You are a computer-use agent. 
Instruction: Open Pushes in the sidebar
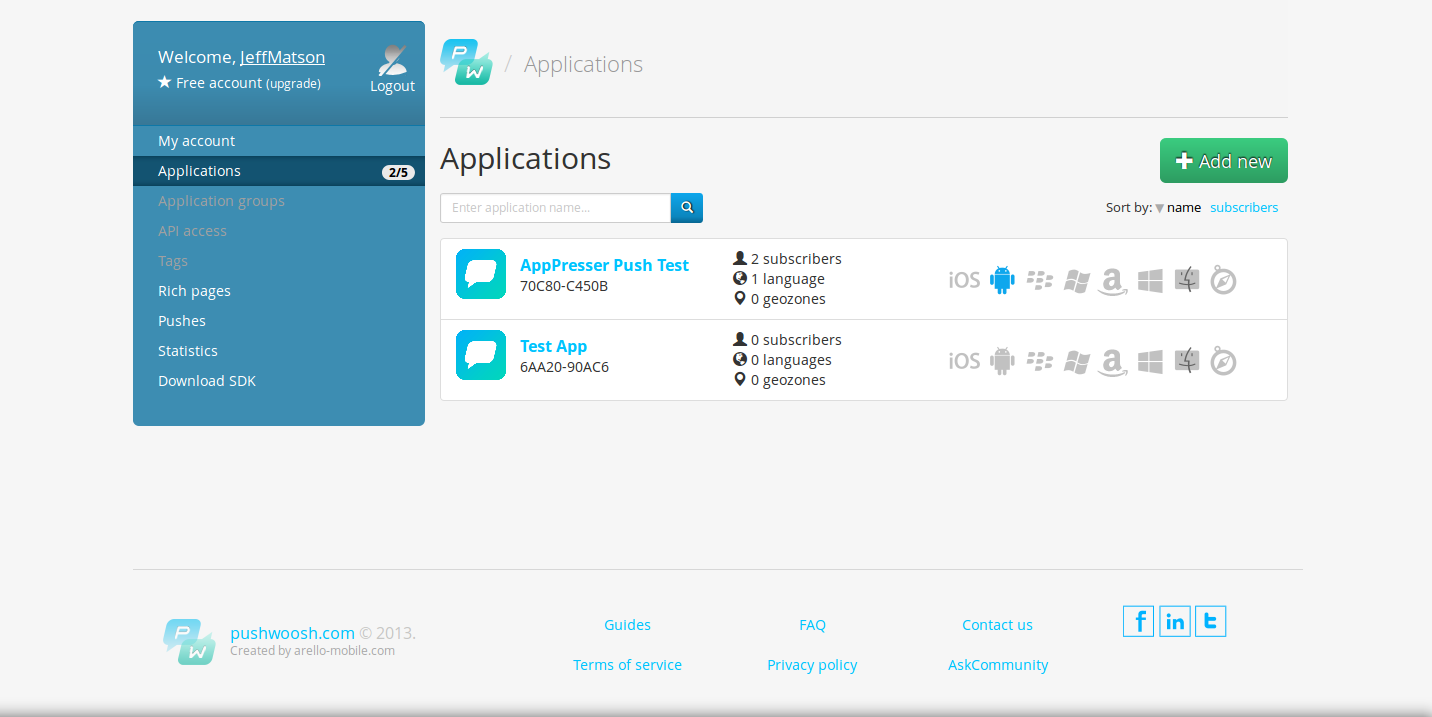[x=279, y=321]
